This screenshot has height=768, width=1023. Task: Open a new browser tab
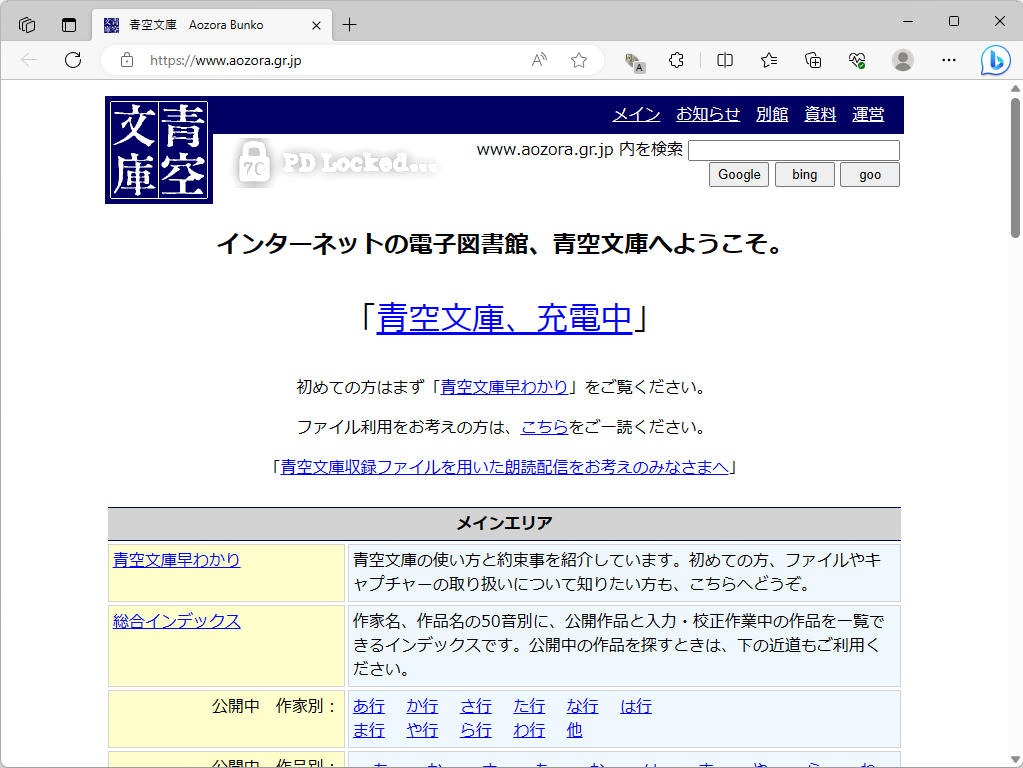(x=349, y=22)
